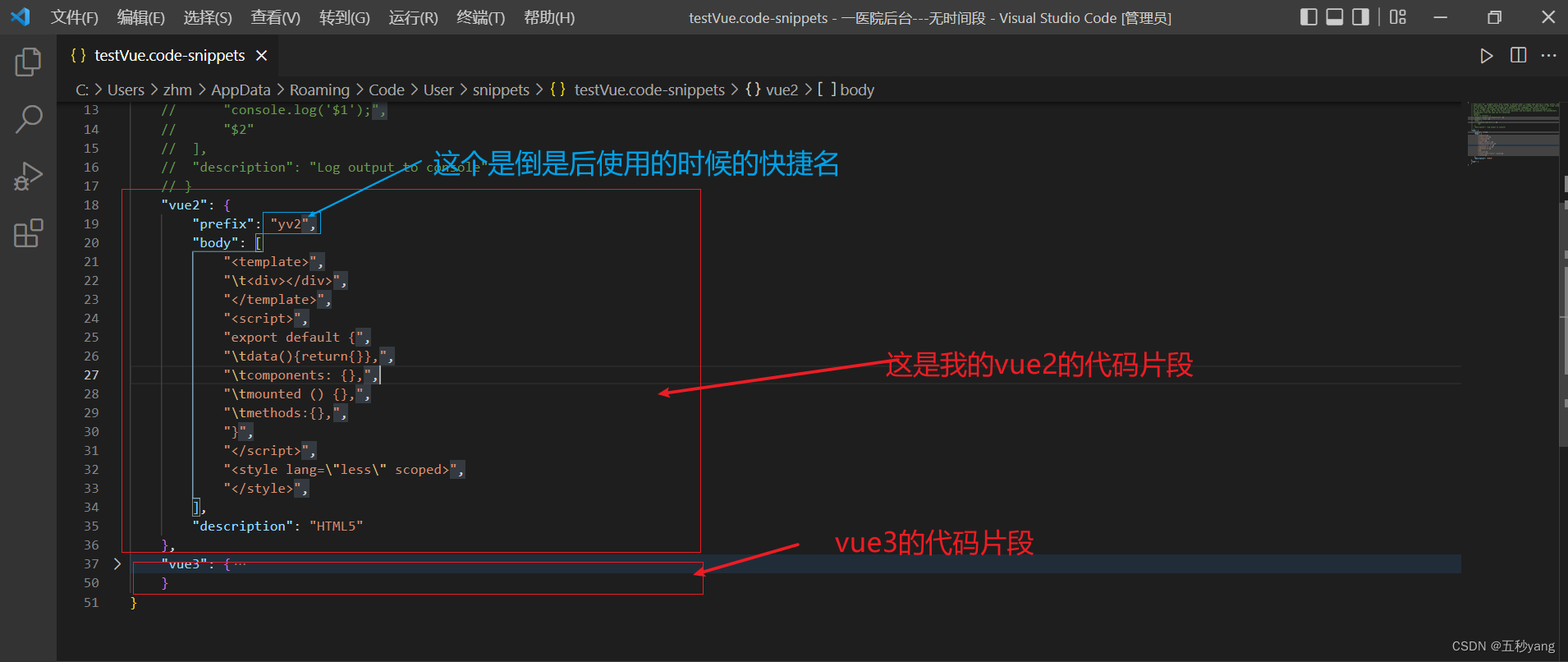Click breadcrumb segment Code

point(387,90)
